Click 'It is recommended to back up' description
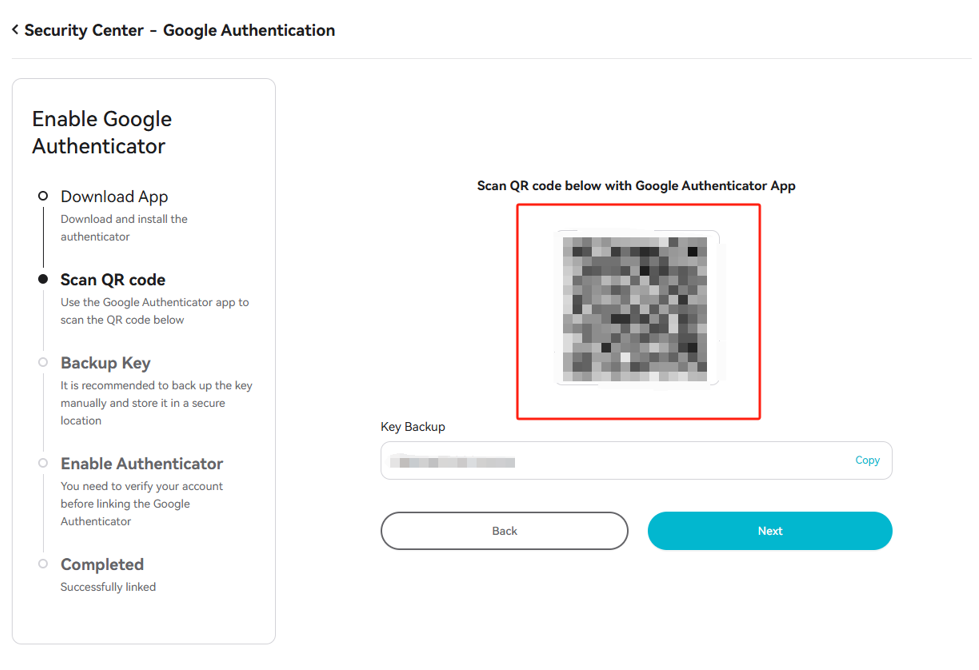 [157, 403]
